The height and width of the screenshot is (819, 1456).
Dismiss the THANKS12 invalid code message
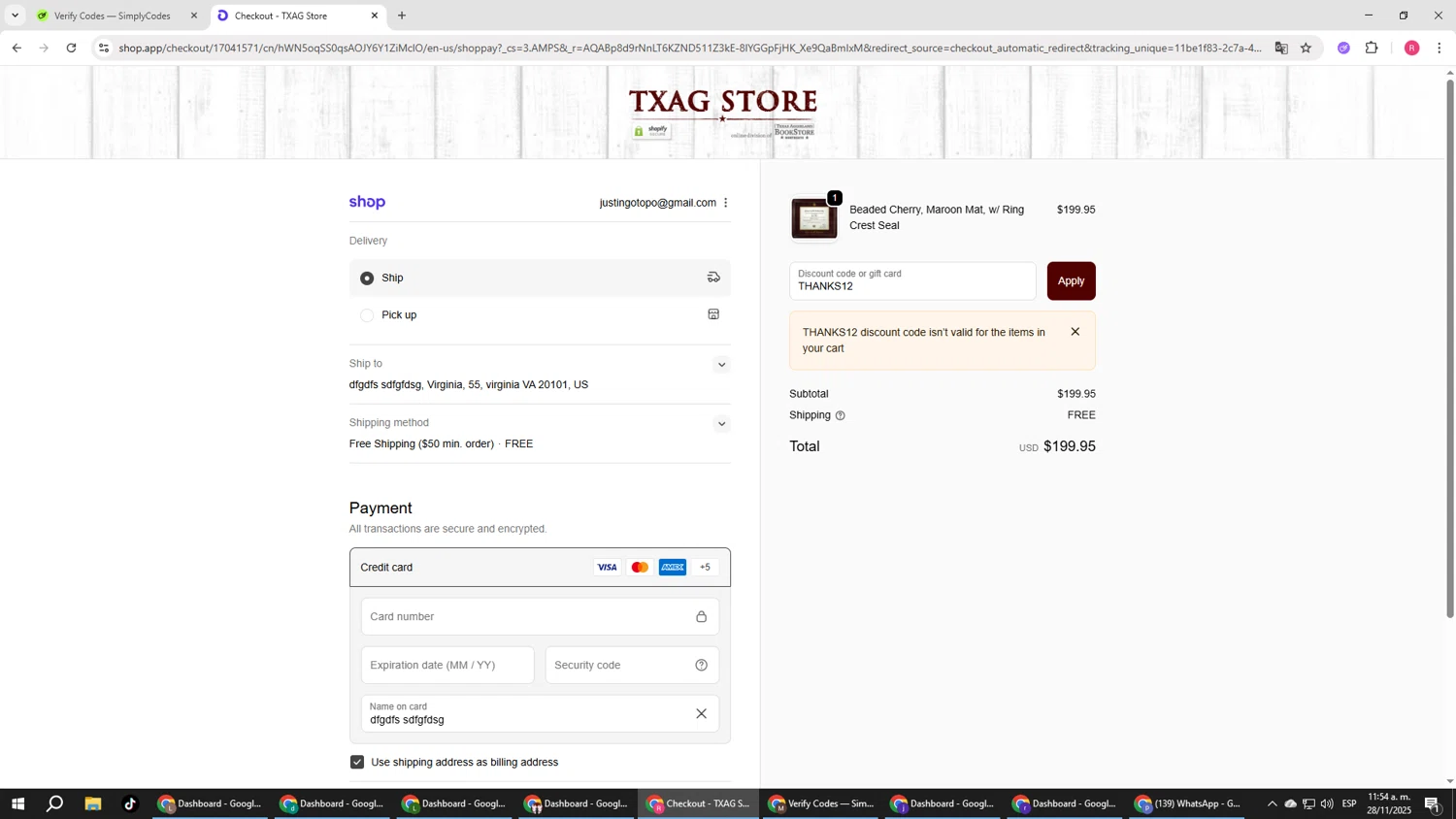click(x=1075, y=332)
